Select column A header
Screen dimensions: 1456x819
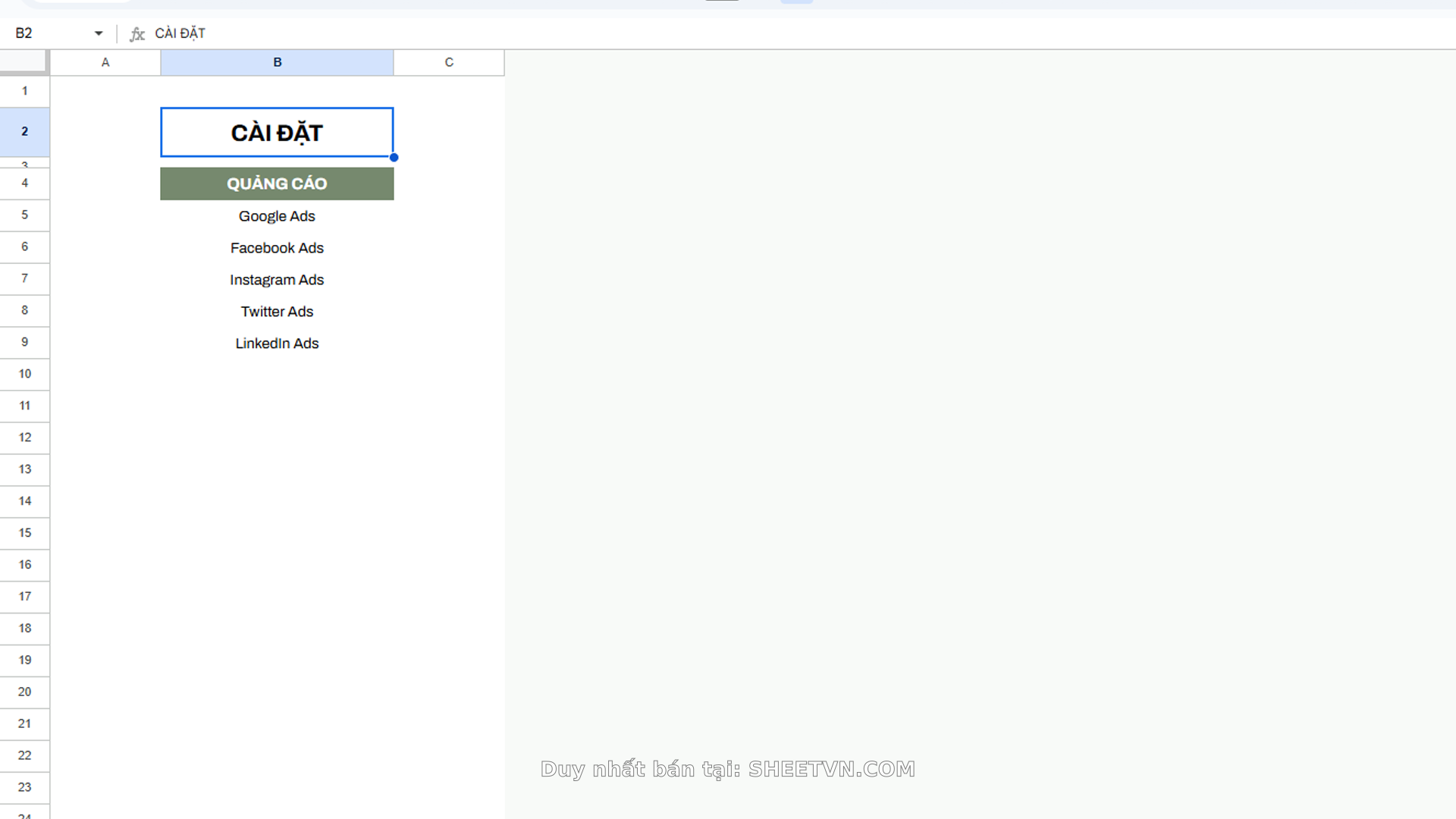pos(105,62)
